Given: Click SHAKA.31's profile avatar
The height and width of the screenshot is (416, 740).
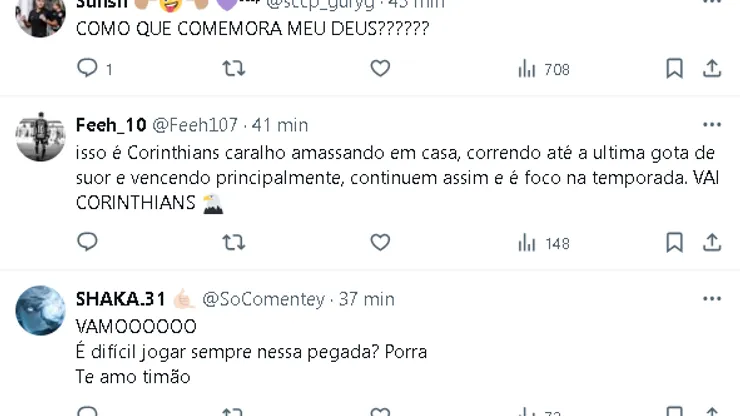Looking at the screenshot, I should pyautogui.click(x=40, y=311).
